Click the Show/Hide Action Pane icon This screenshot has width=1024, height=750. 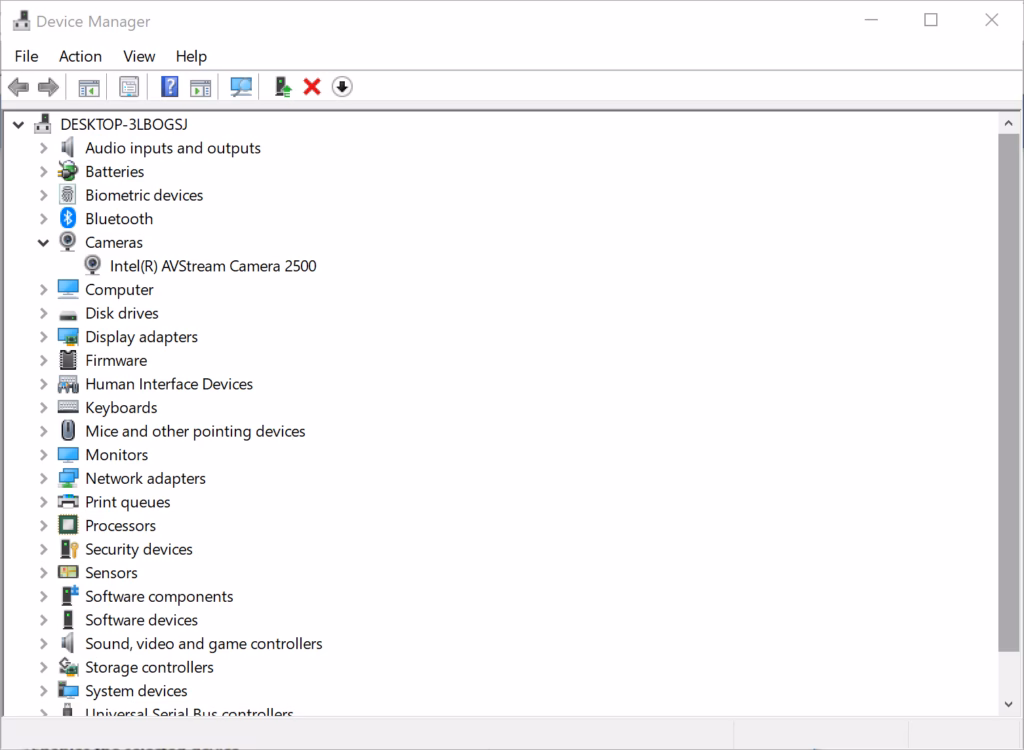click(x=201, y=87)
